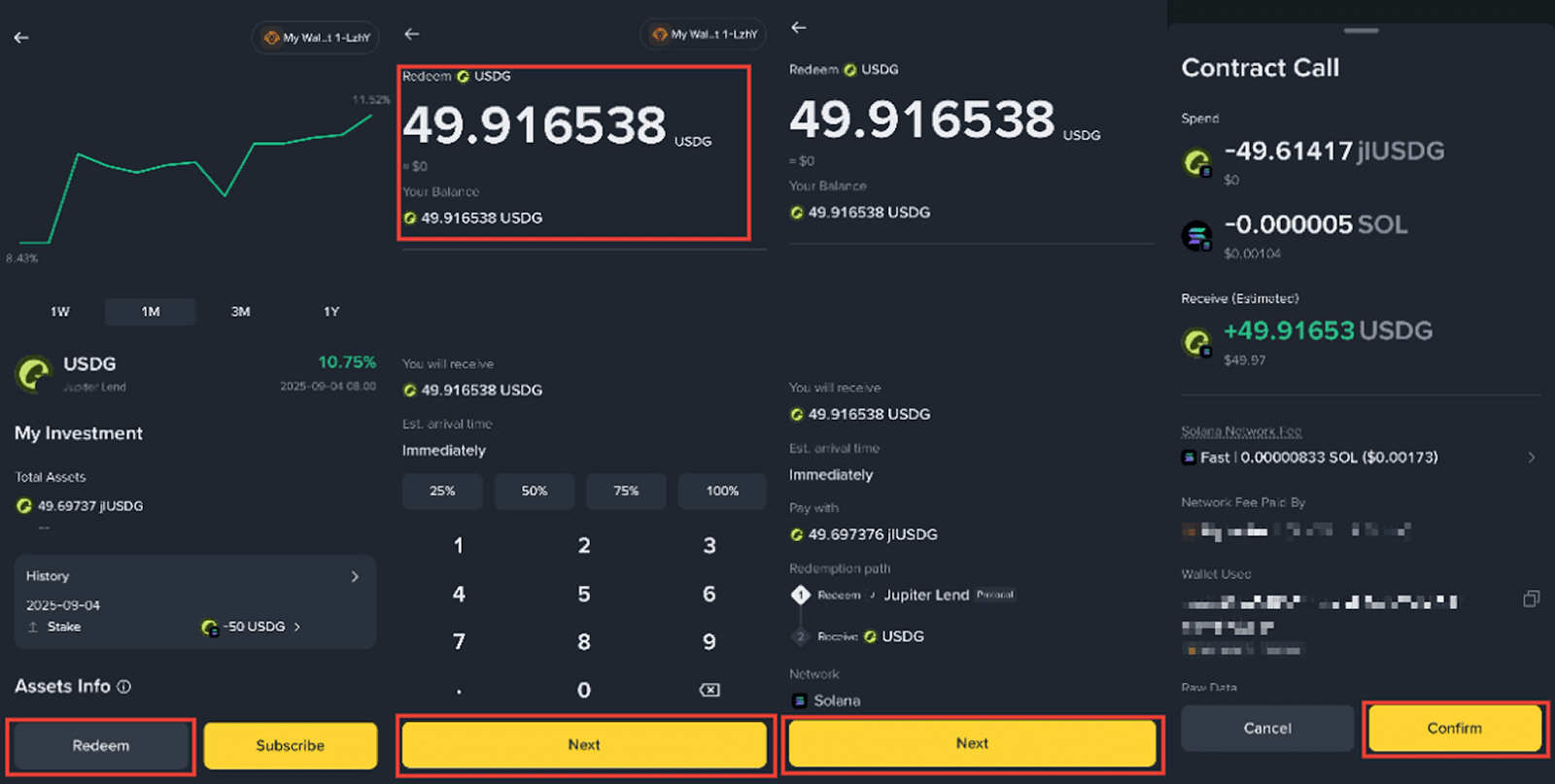Choose the 50% amount shortcut
The height and width of the screenshot is (784, 1555).
click(535, 491)
